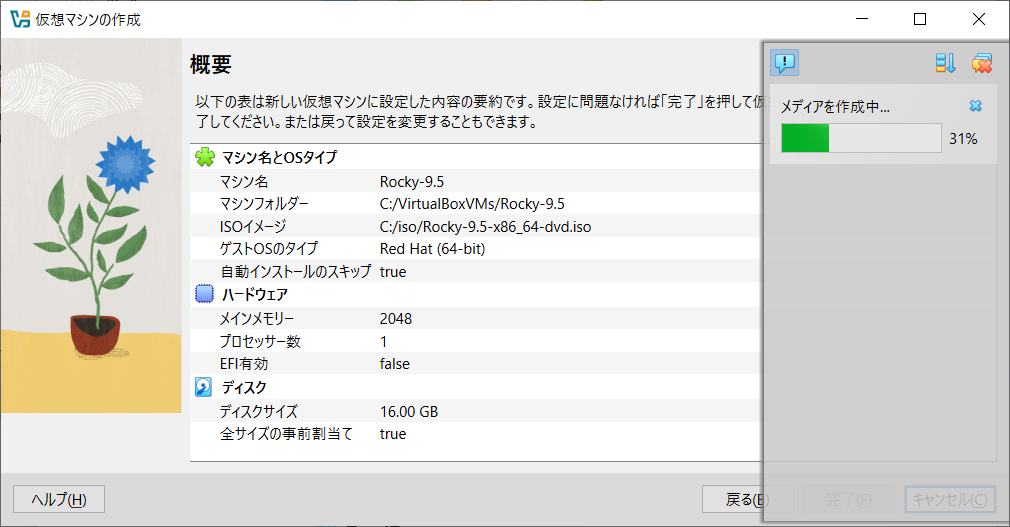Image resolution: width=1010 pixels, height=527 pixels.
Task: Click the ディスク section icon
Action: (x=203, y=387)
